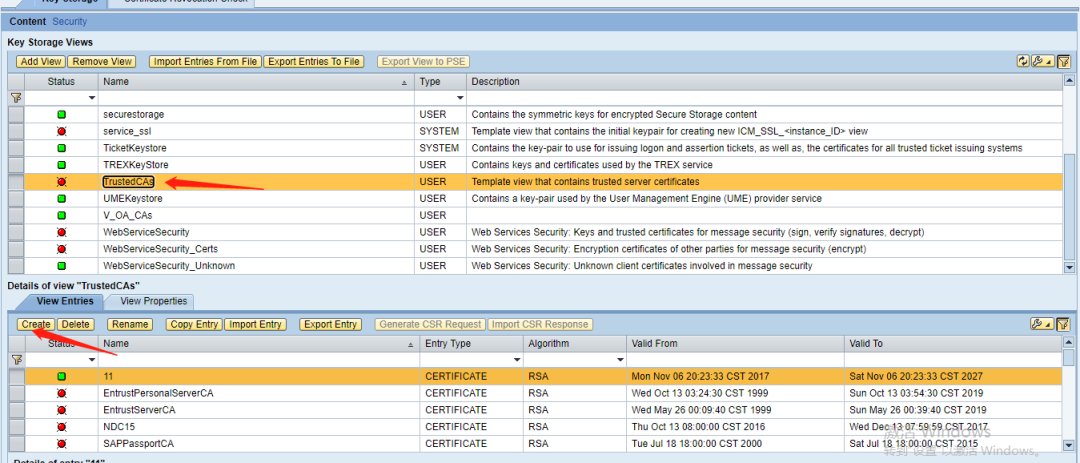Click the Copy Entry button
Screen dimensions: 1080x463
(194, 324)
